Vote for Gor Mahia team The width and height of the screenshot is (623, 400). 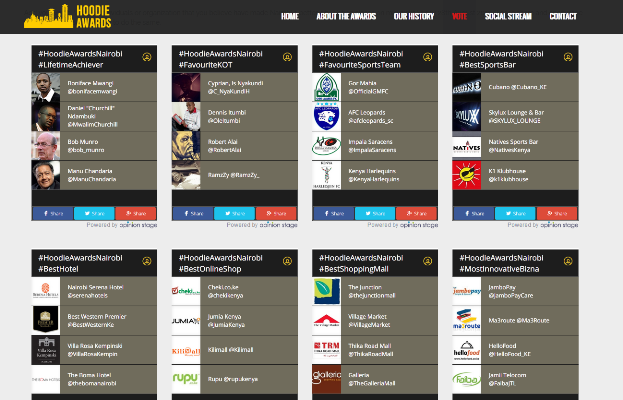(375, 87)
